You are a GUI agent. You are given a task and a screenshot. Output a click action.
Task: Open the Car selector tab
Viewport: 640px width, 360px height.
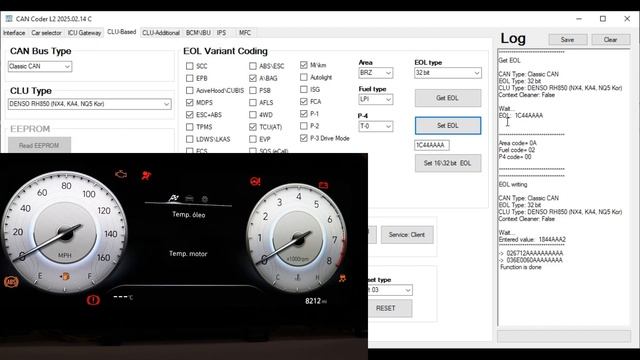click(46, 33)
